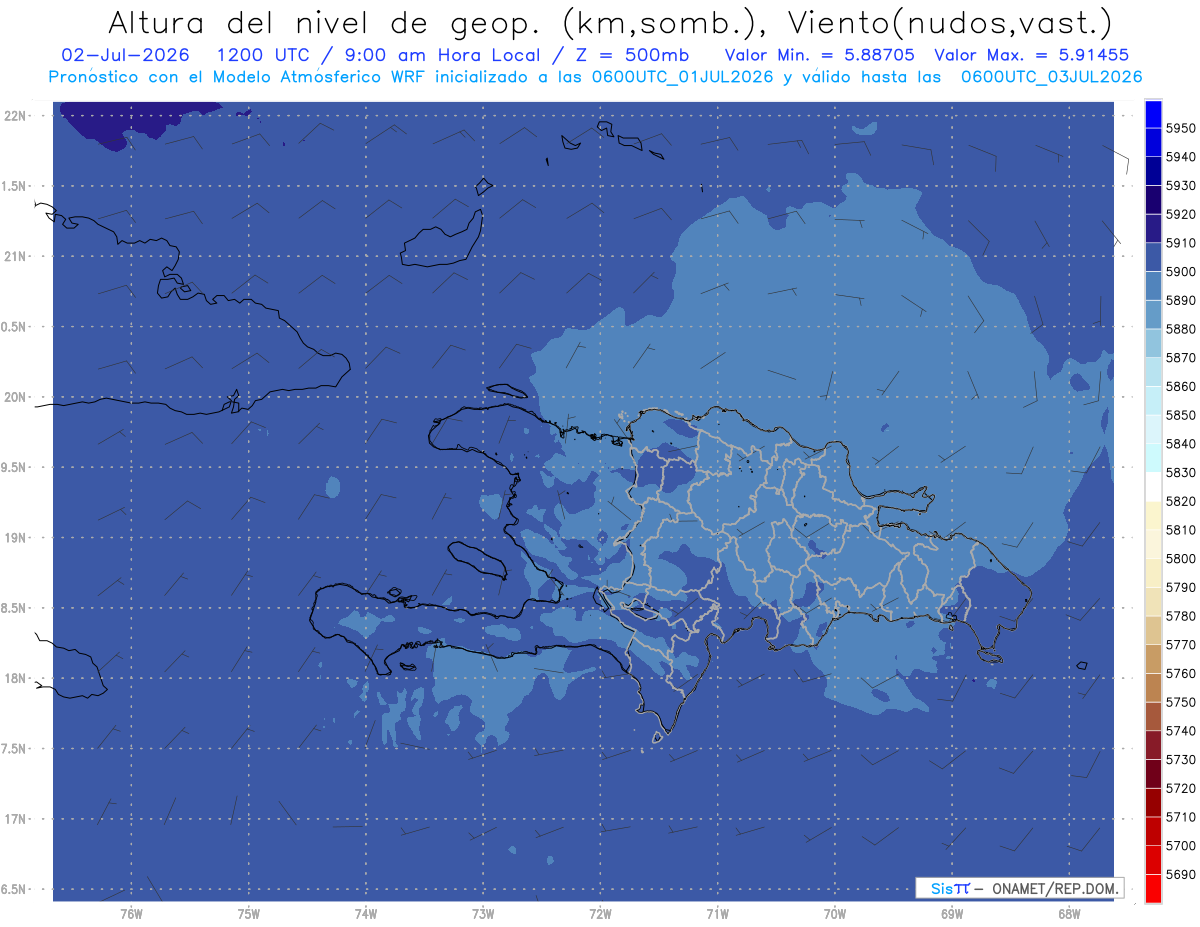Click the '5730' colorbar label
The image size is (1200, 927).
point(1181,760)
